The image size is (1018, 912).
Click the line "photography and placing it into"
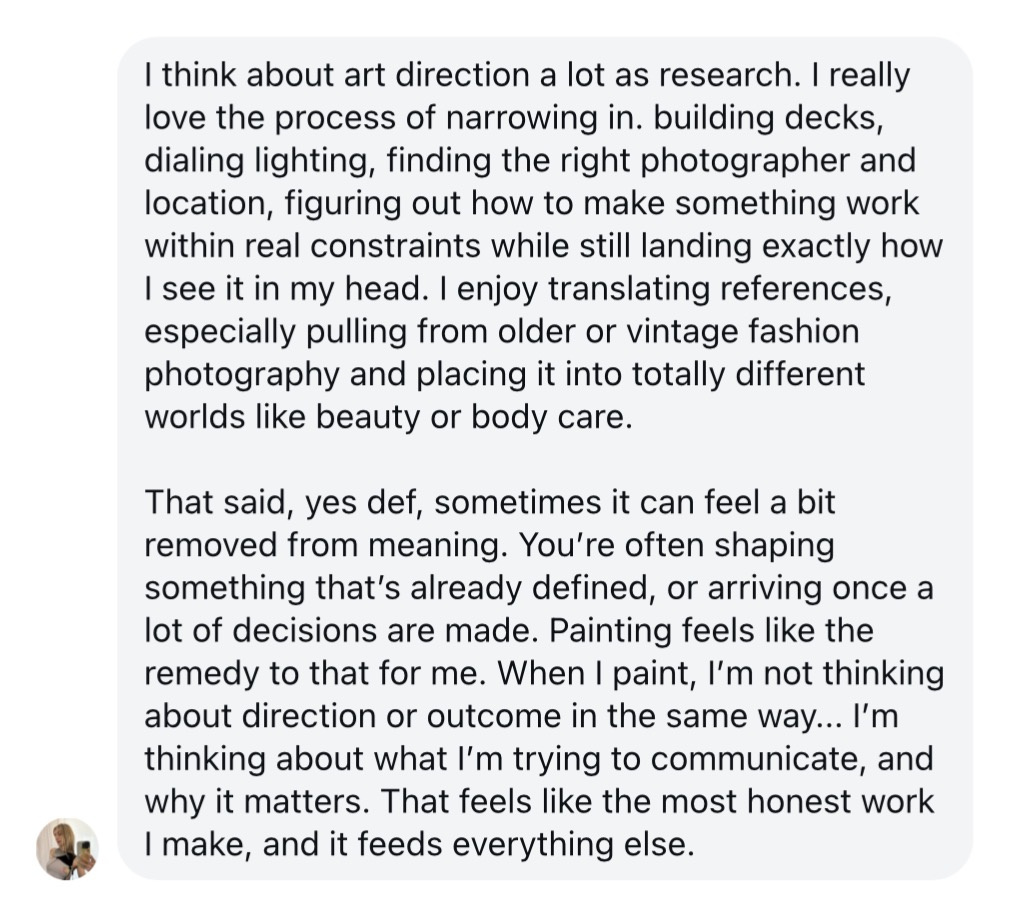505,373
